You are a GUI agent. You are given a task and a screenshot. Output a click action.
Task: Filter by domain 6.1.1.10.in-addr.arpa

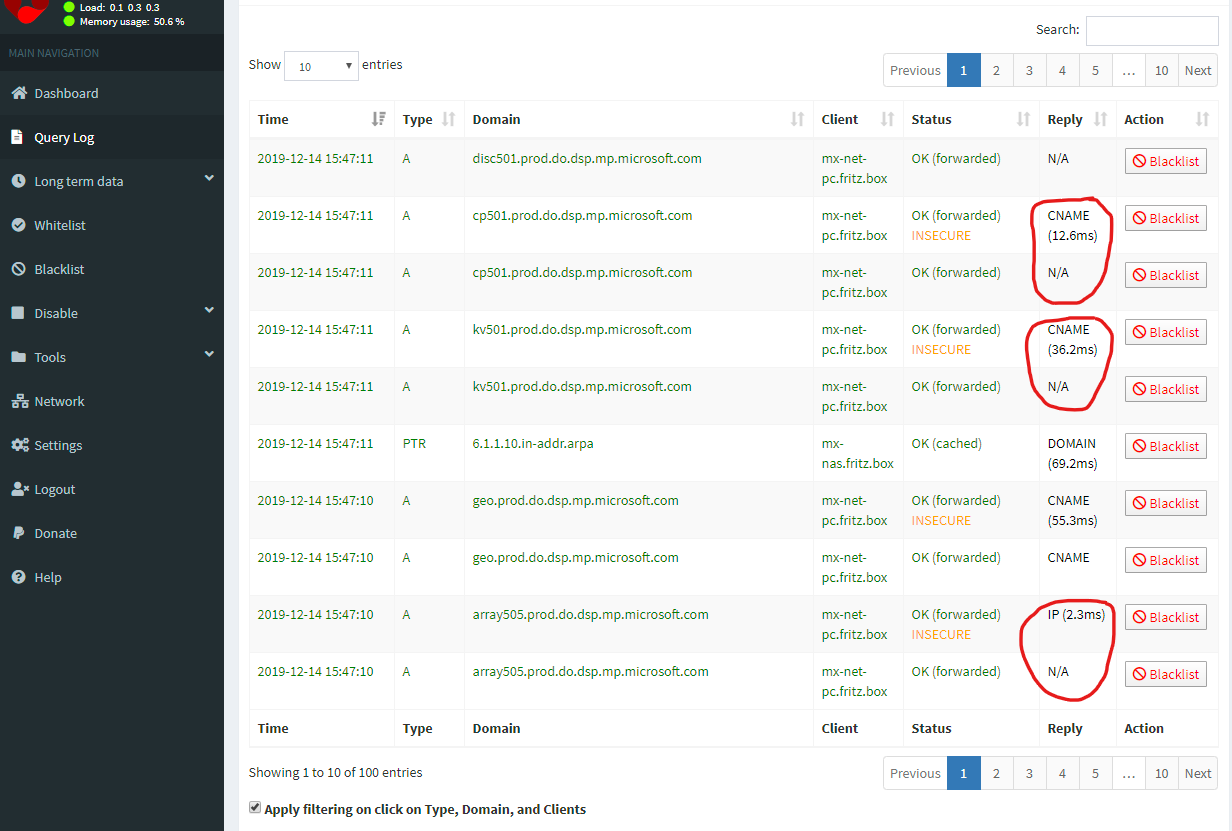pos(533,443)
